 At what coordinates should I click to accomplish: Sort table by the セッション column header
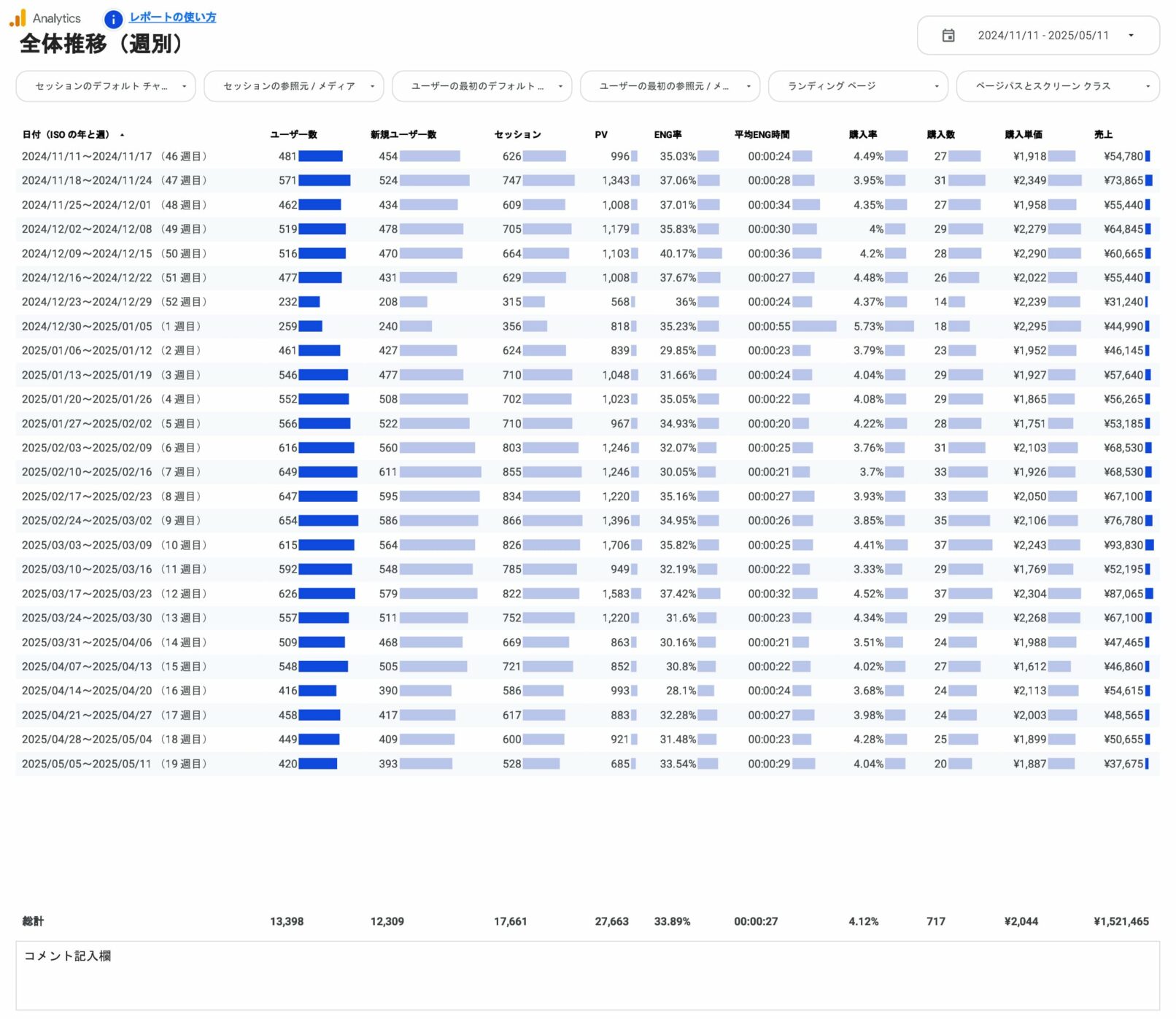pos(517,135)
